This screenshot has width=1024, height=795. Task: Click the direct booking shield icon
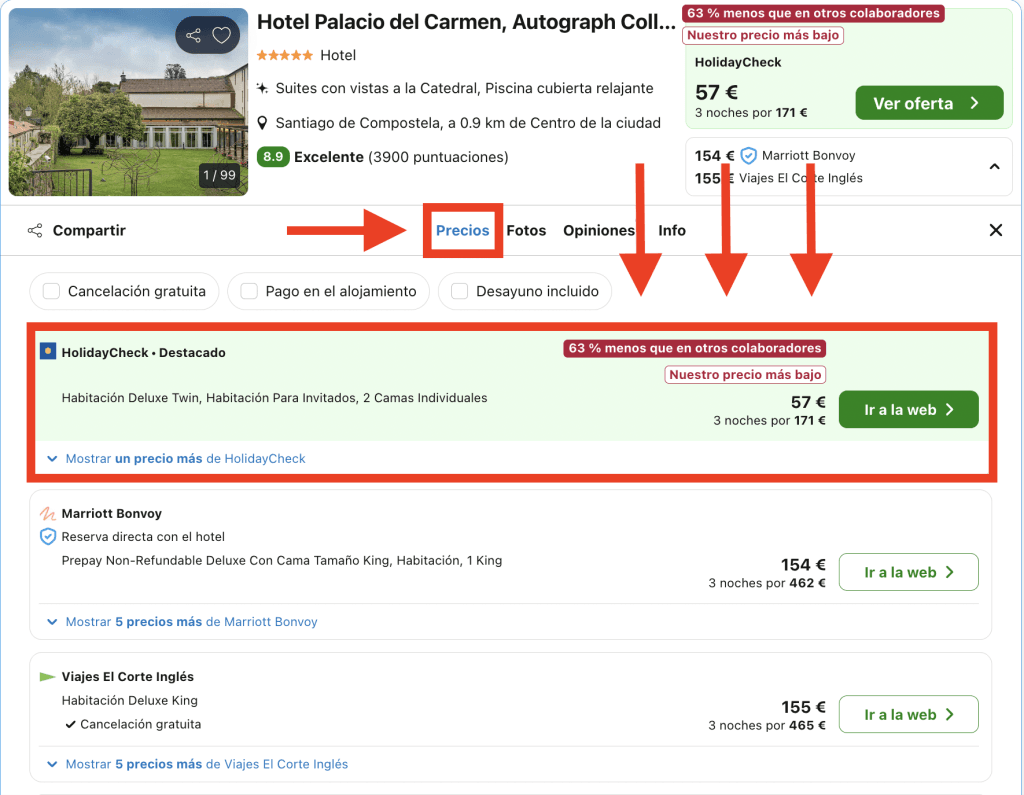click(48, 537)
